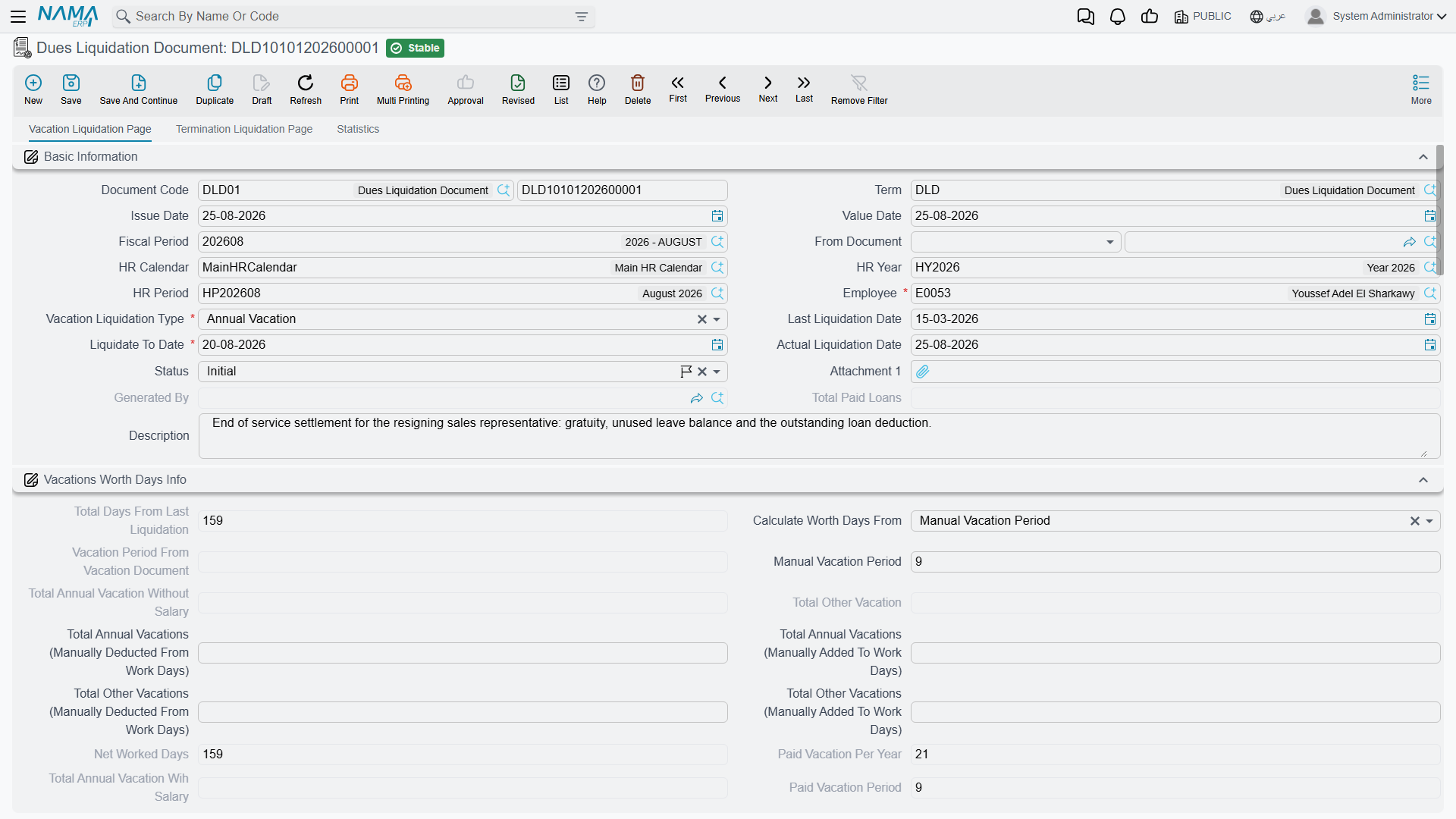Image resolution: width=1456 pixels, height=819 pixels.
Task: Print the document
Action: click(x=350, y=89)
